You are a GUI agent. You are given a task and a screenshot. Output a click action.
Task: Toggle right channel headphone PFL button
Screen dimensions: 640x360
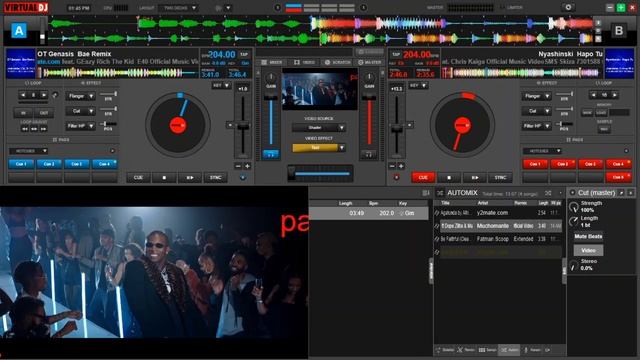point(369,154)
